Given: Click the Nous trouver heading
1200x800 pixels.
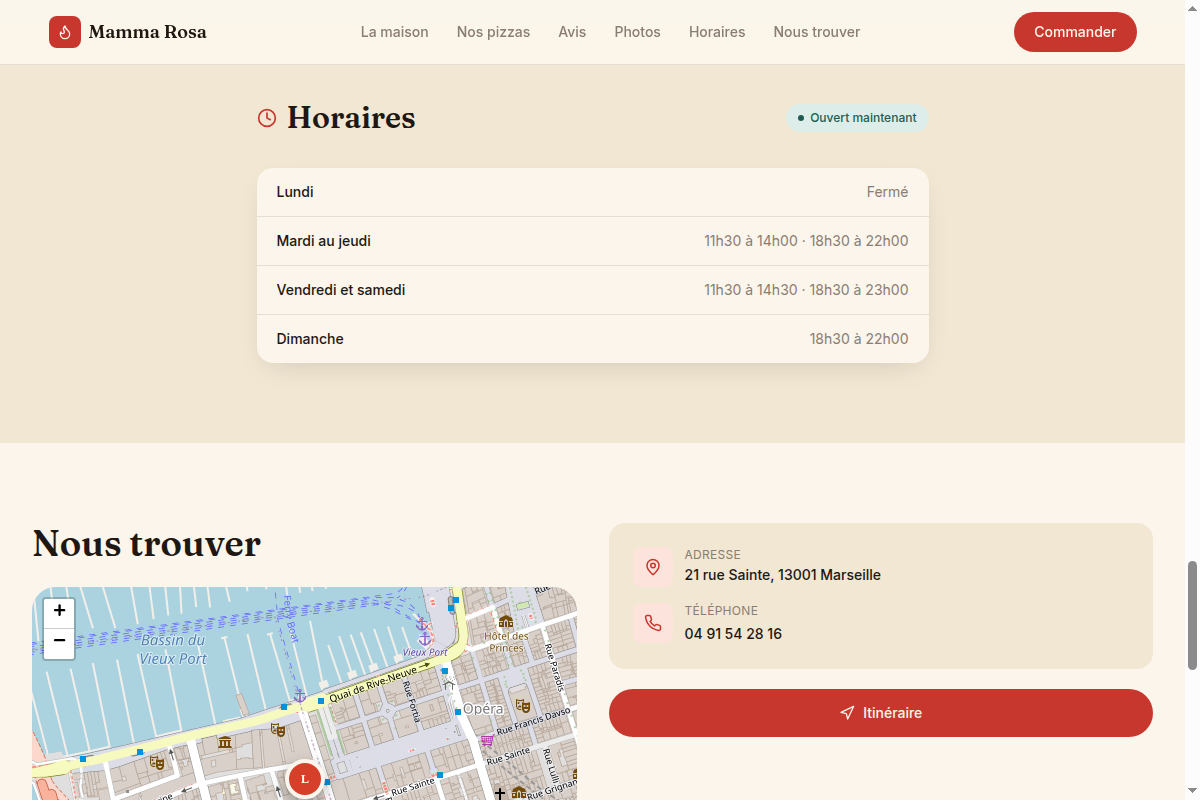Looking at the screenshot, I should coord(147,544).
